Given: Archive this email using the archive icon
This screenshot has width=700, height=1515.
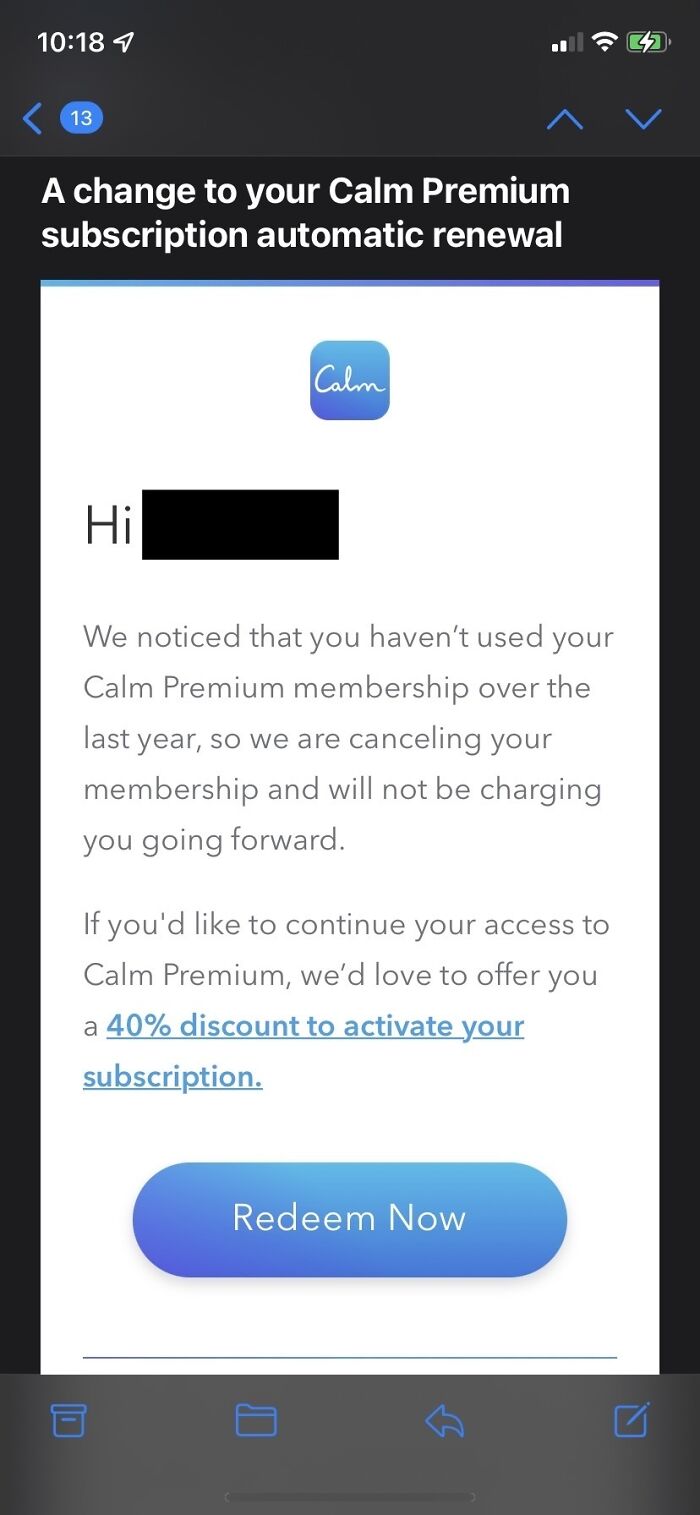Looking at the screenshot, I should (x=68, y=1420).
